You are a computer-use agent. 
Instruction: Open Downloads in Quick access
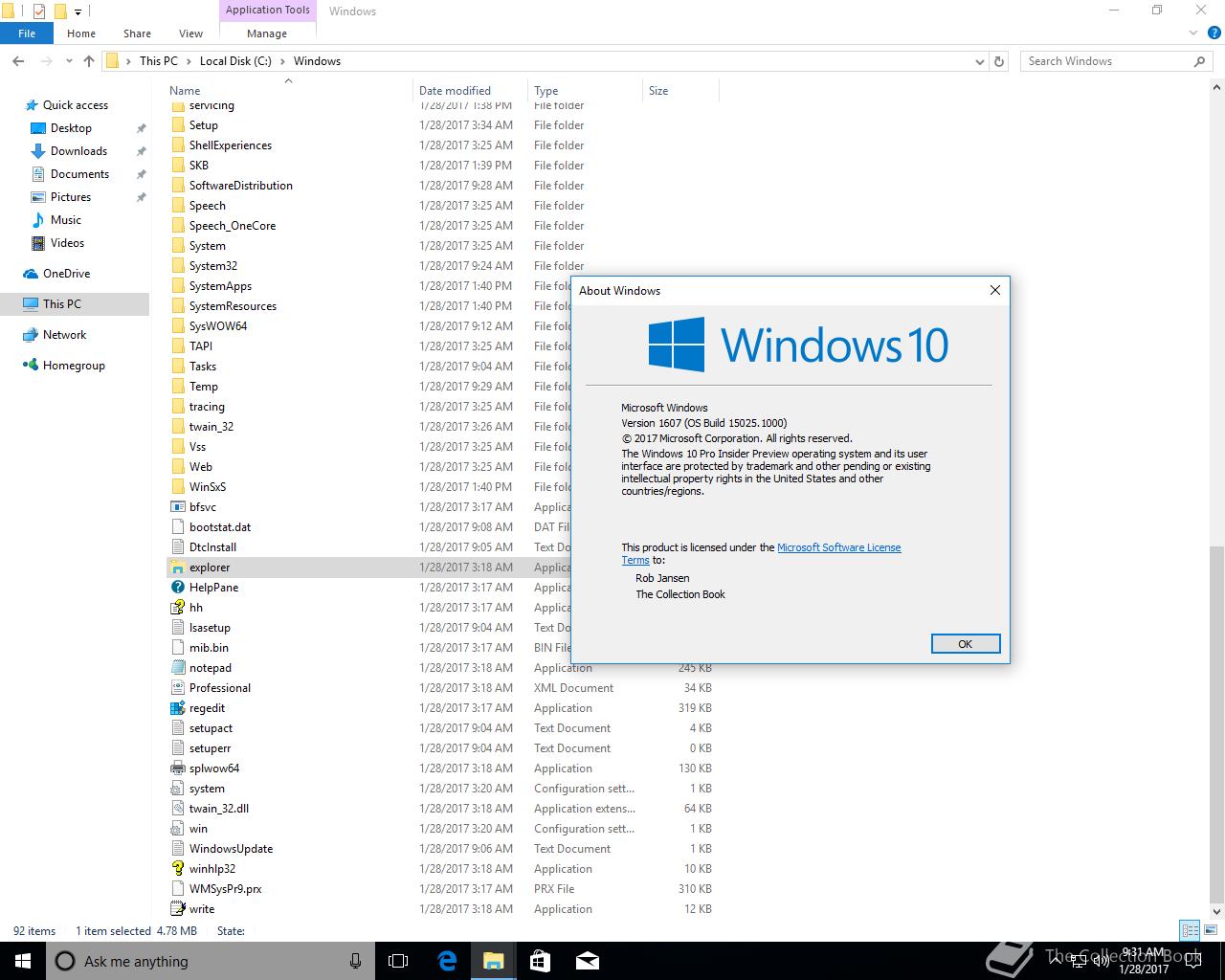[78, 151]
